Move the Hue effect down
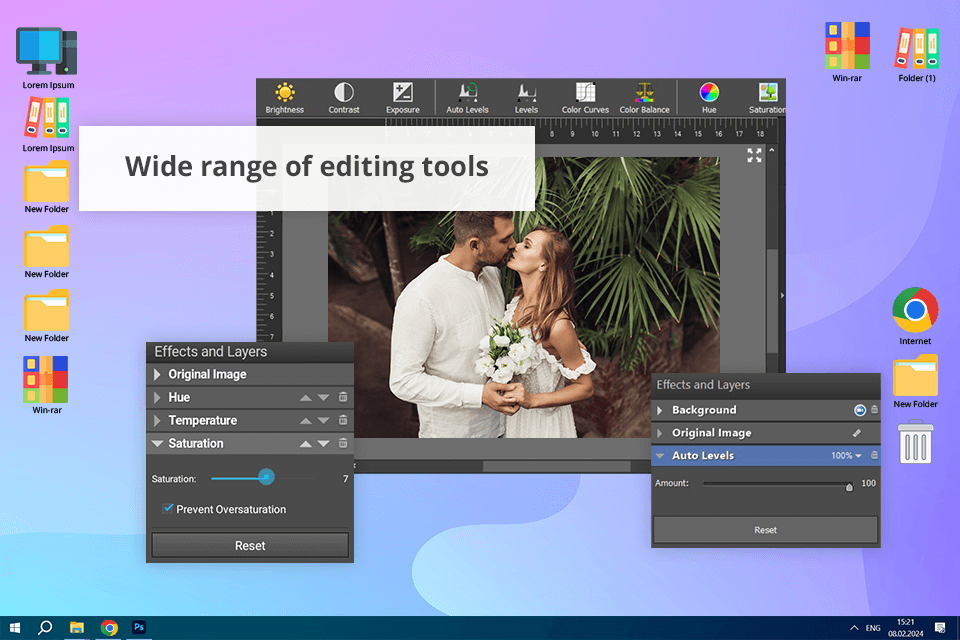Image resolution: width=960 pixels, height=640 pixels. click(x=323, y=397)
